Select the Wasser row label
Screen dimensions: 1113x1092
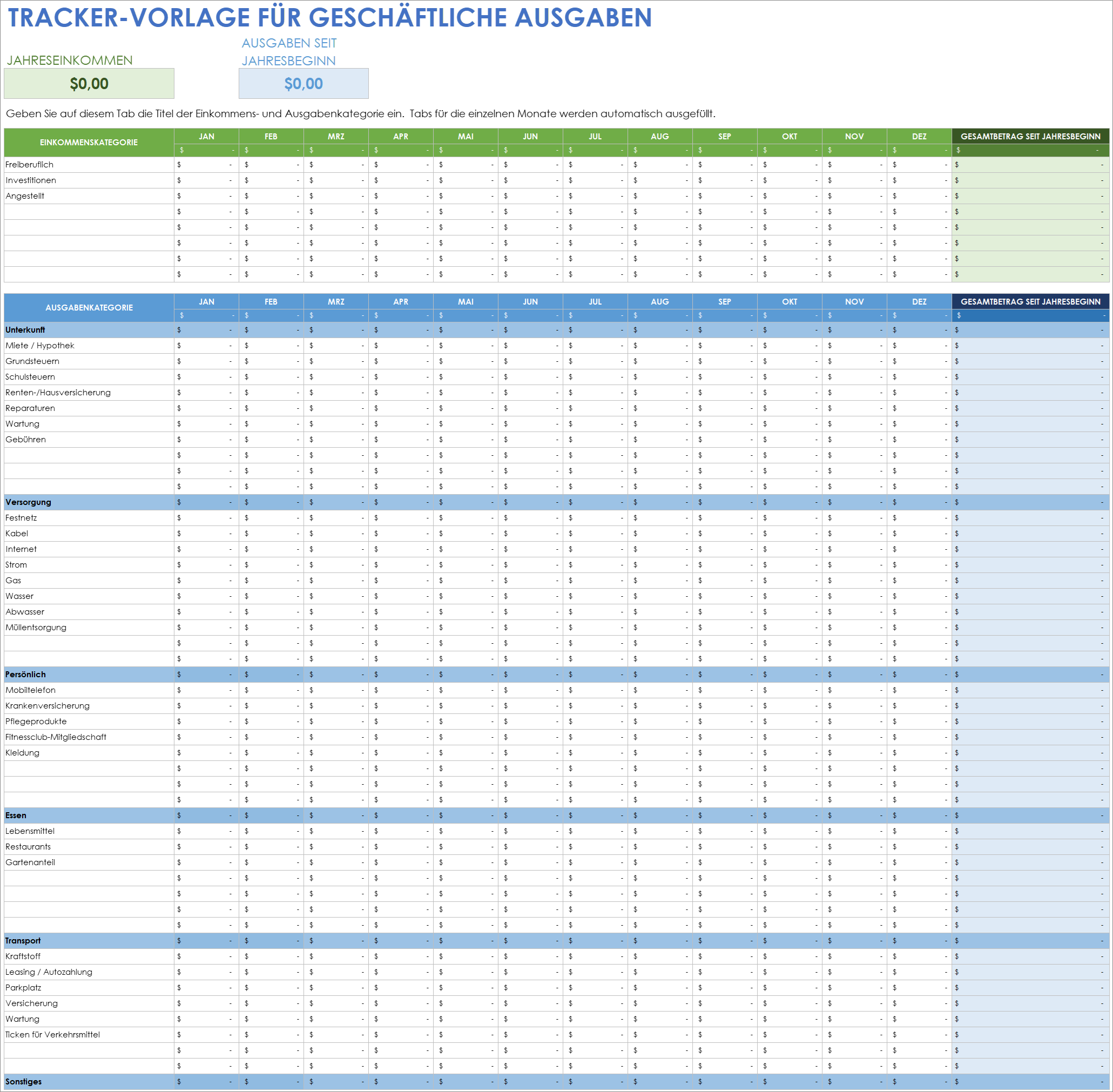tap(89, 596)
